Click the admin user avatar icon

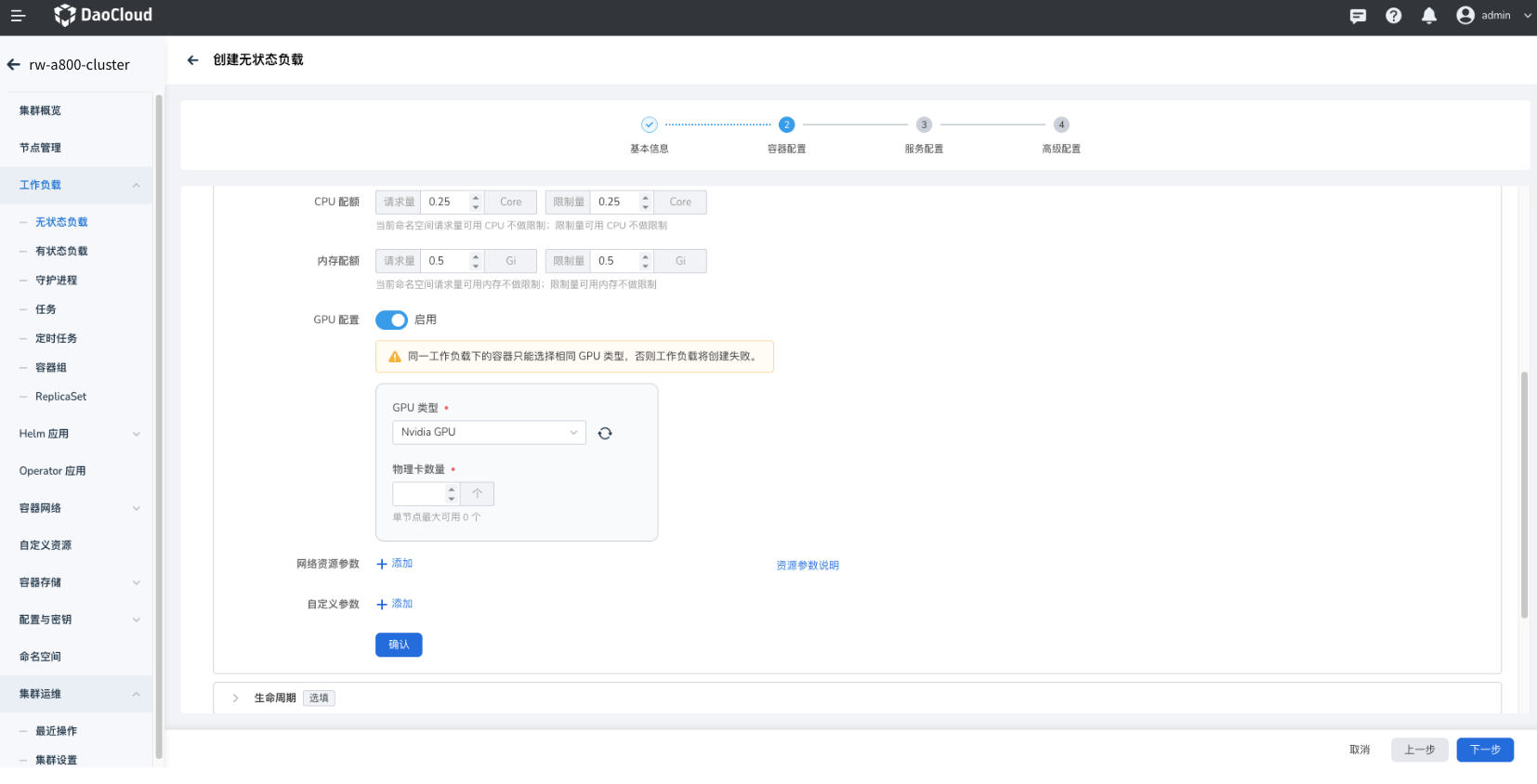tap(1465, 16)
